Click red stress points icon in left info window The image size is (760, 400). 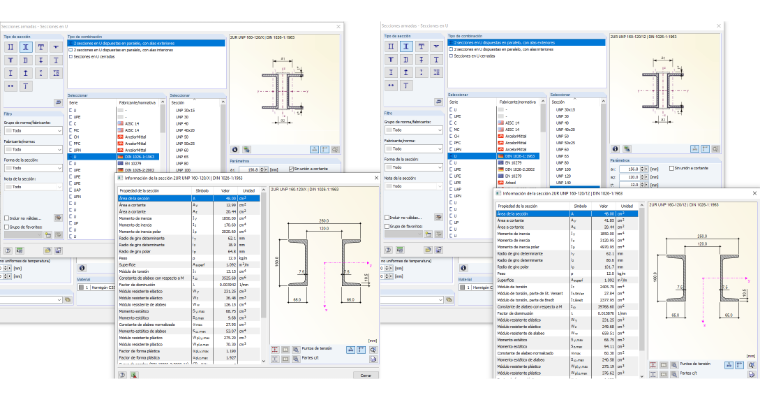pos(275,350)
